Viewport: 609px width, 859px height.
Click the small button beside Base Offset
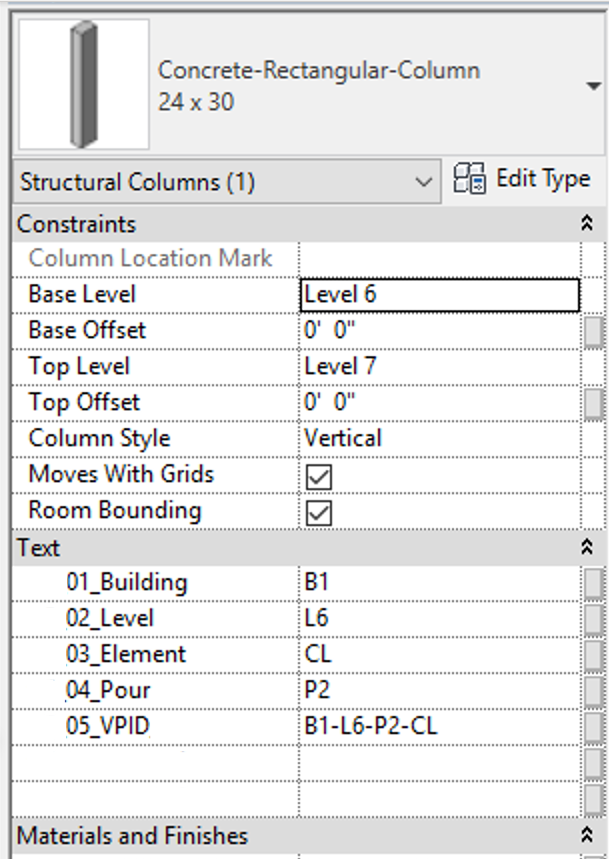594,331
